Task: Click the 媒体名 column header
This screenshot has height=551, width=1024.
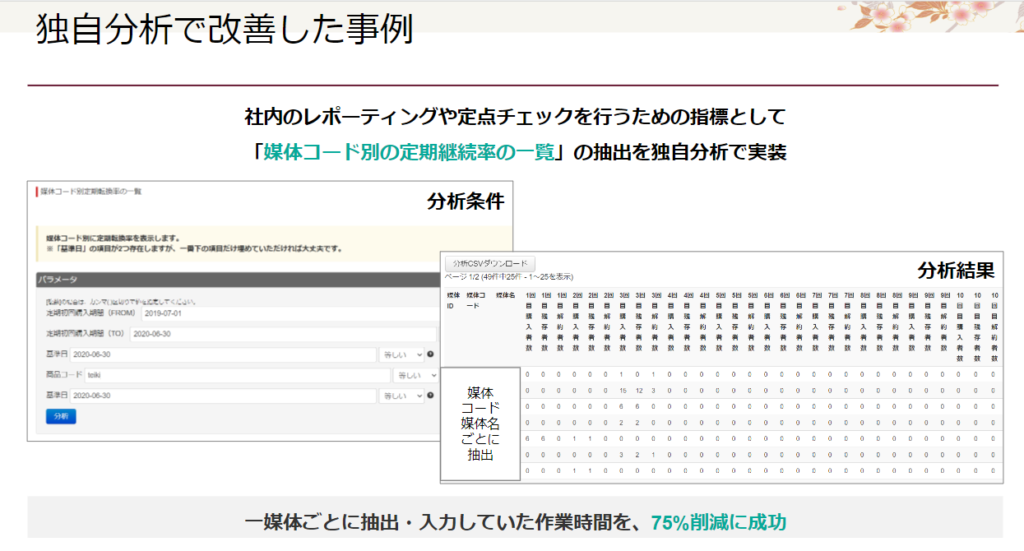Action: 505,295
